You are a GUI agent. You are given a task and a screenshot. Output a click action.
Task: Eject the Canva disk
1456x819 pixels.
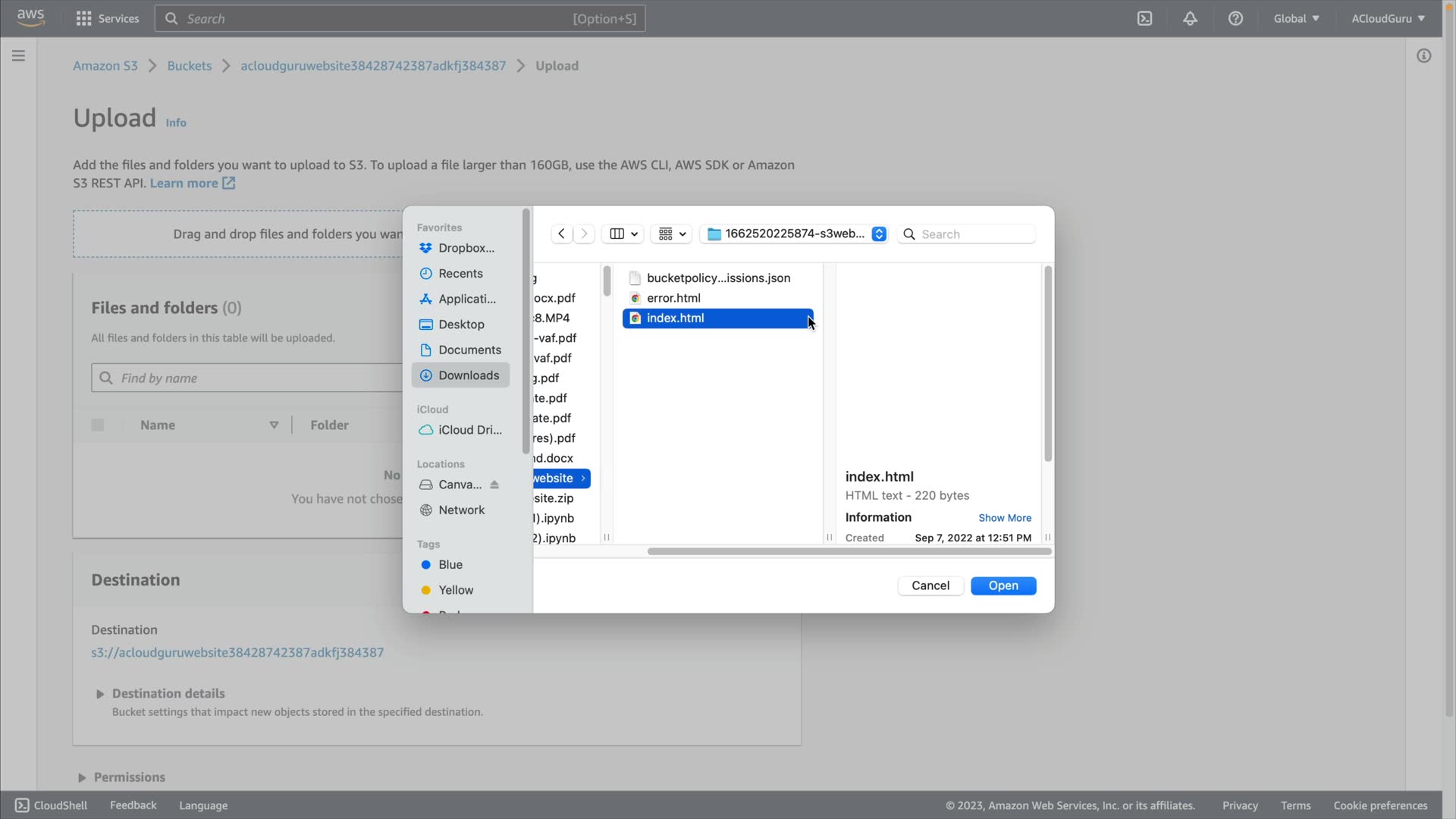(494, 485)
